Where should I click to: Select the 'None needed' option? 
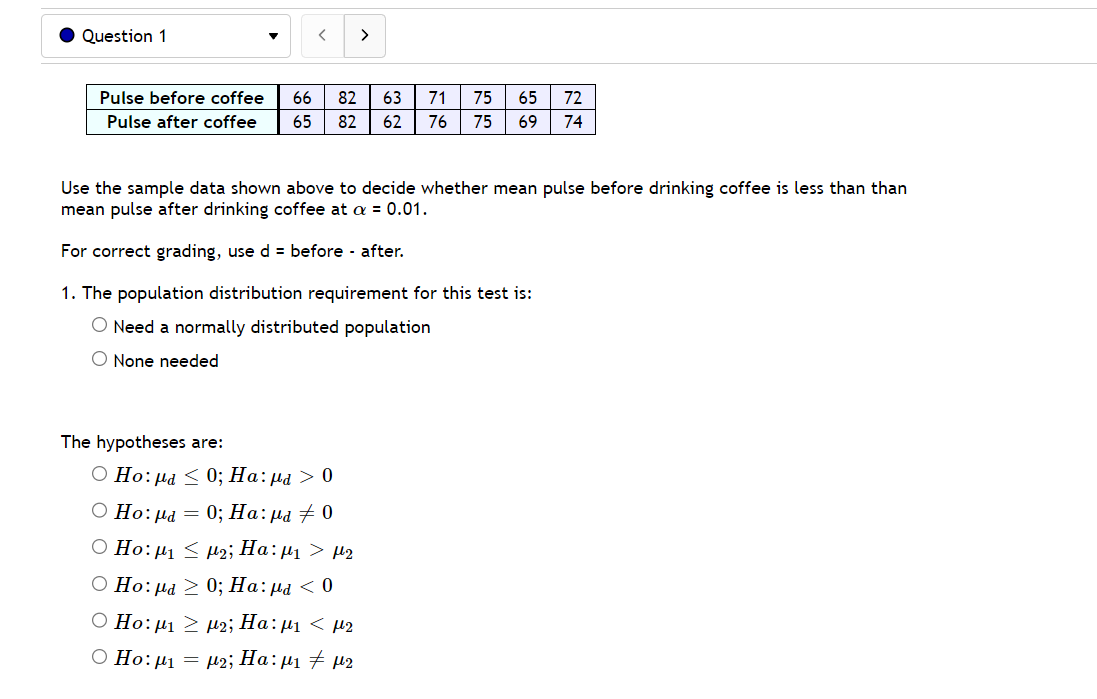99,358
